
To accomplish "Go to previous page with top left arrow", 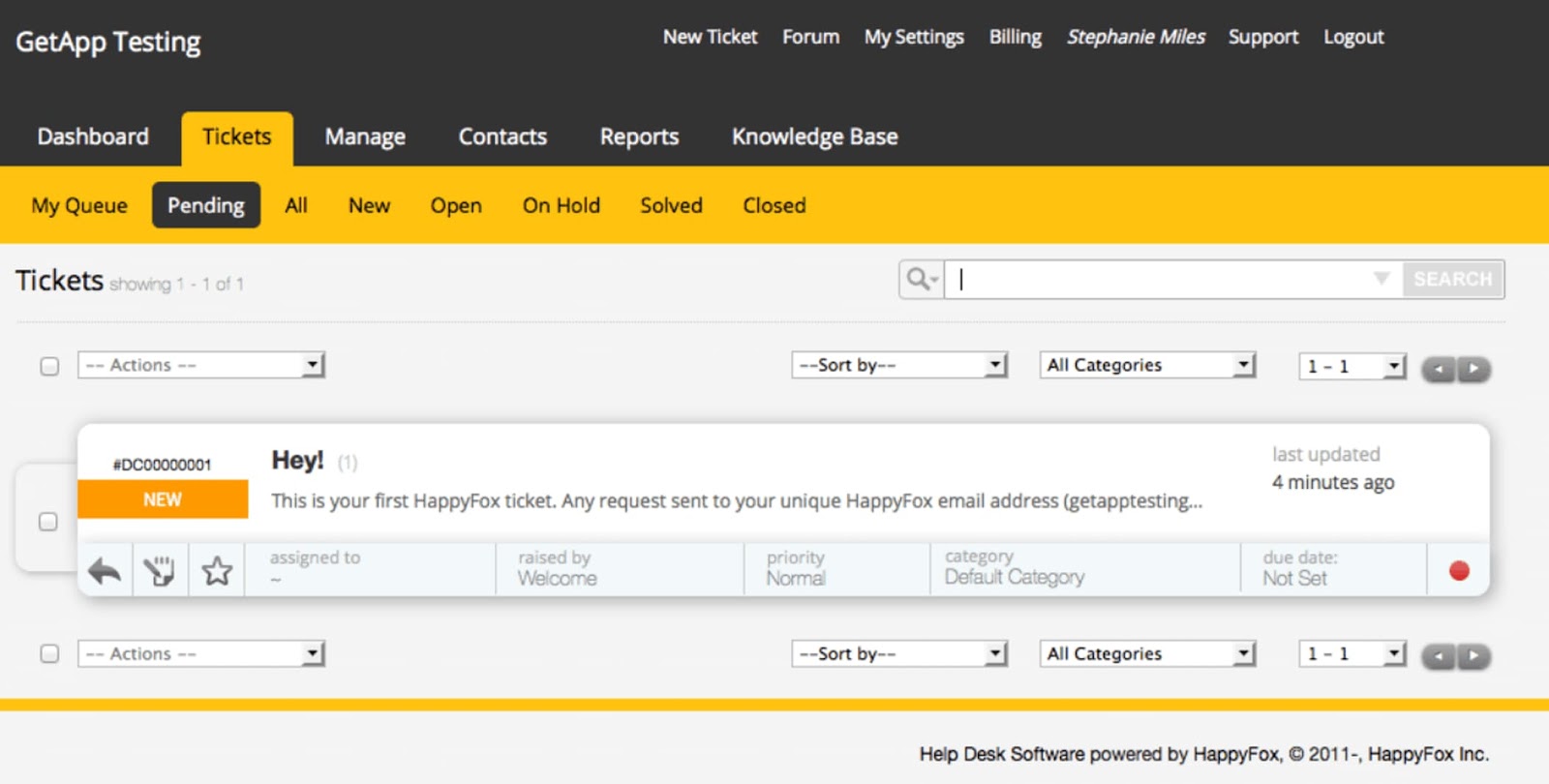I will (1440, 369).
